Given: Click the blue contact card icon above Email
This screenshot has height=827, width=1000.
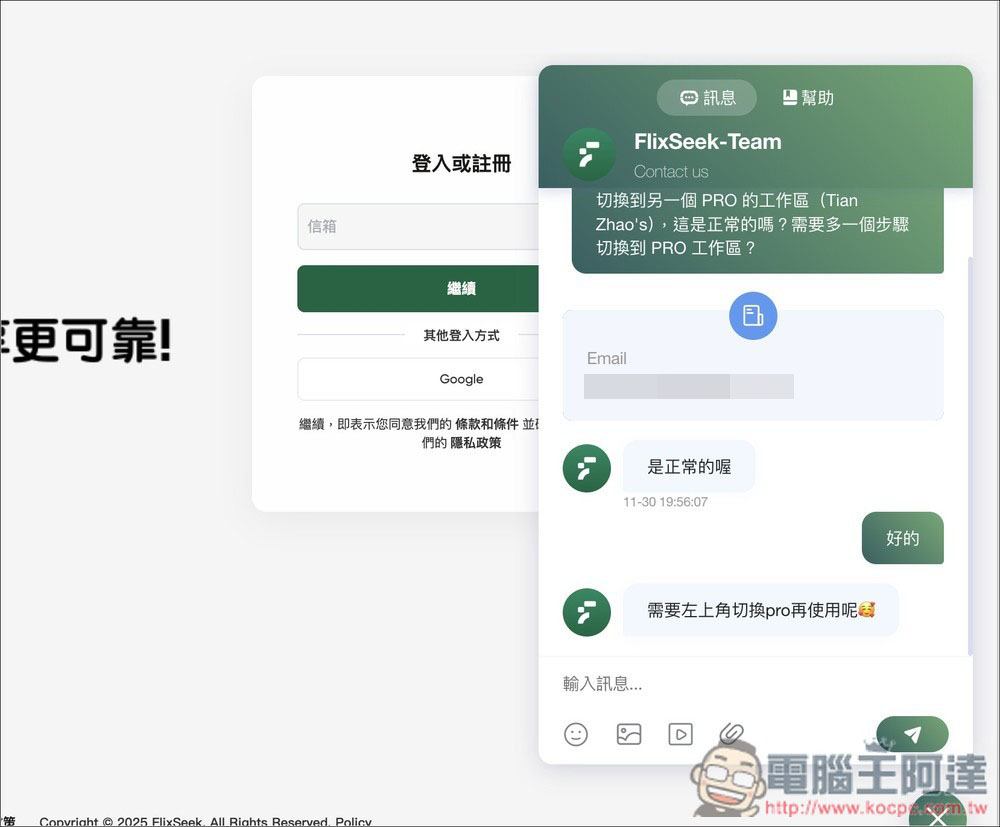Looking at the screenshot, I should [x=753, y=316].
